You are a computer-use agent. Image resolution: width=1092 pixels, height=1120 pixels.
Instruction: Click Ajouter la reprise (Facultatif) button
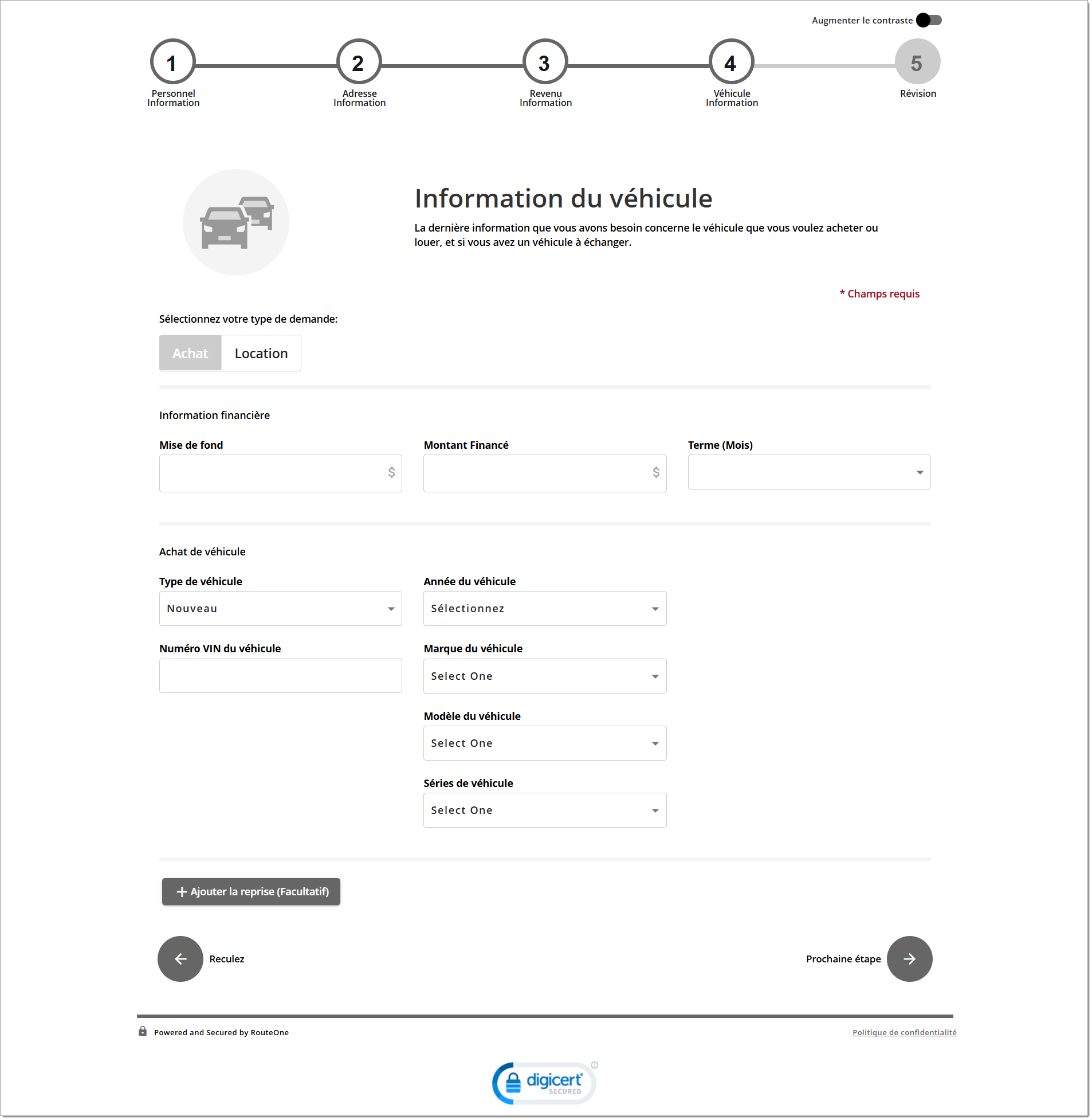[x=251, y=893]
